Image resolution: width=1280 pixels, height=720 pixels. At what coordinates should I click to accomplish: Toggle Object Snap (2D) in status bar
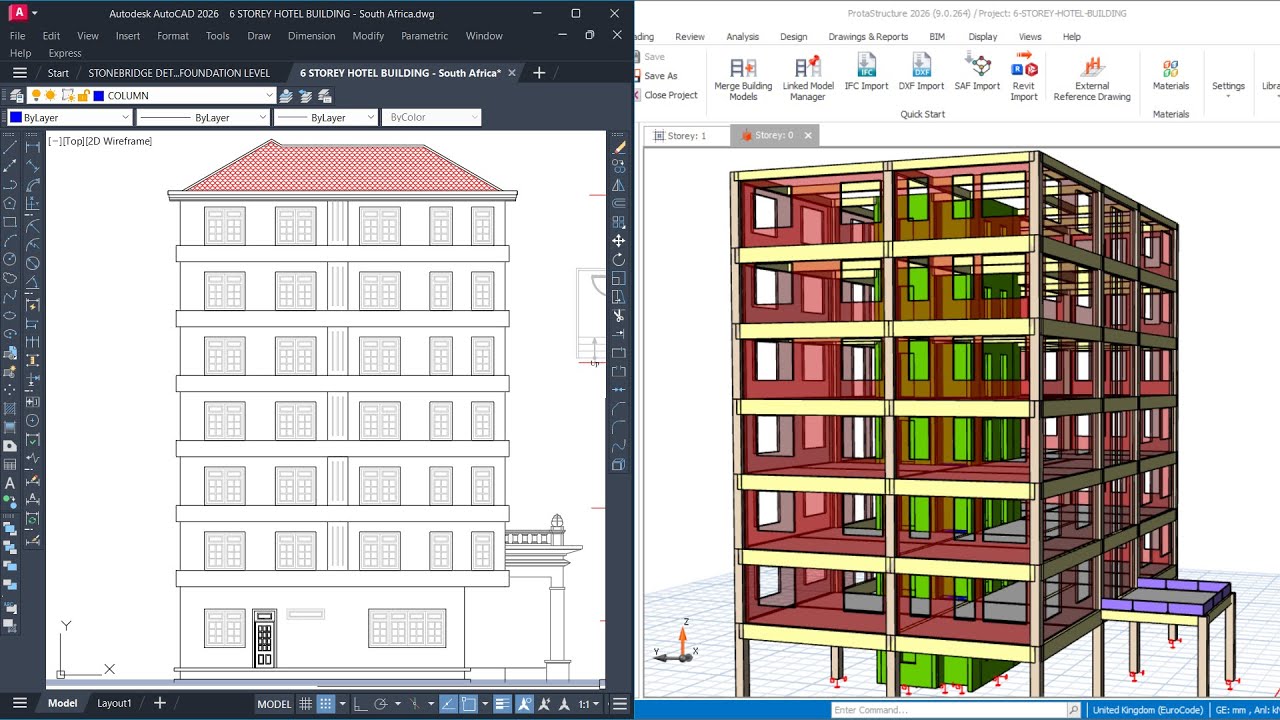pyautogui.click(x=469, y=704)
